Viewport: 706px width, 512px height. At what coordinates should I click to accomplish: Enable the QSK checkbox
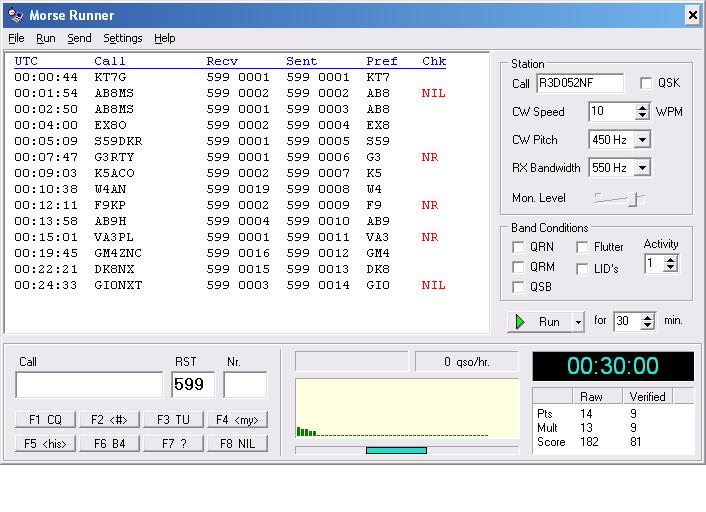point(646,84)
